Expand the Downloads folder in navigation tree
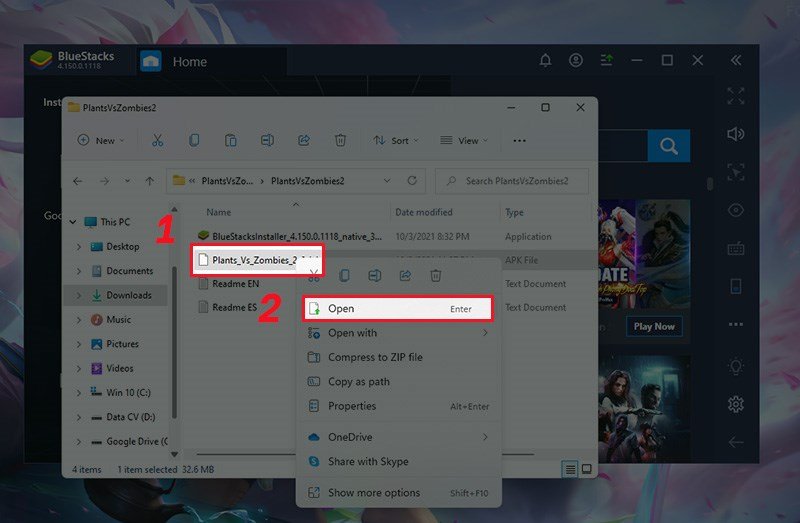 pyautogui.click(x=79, y=295)
